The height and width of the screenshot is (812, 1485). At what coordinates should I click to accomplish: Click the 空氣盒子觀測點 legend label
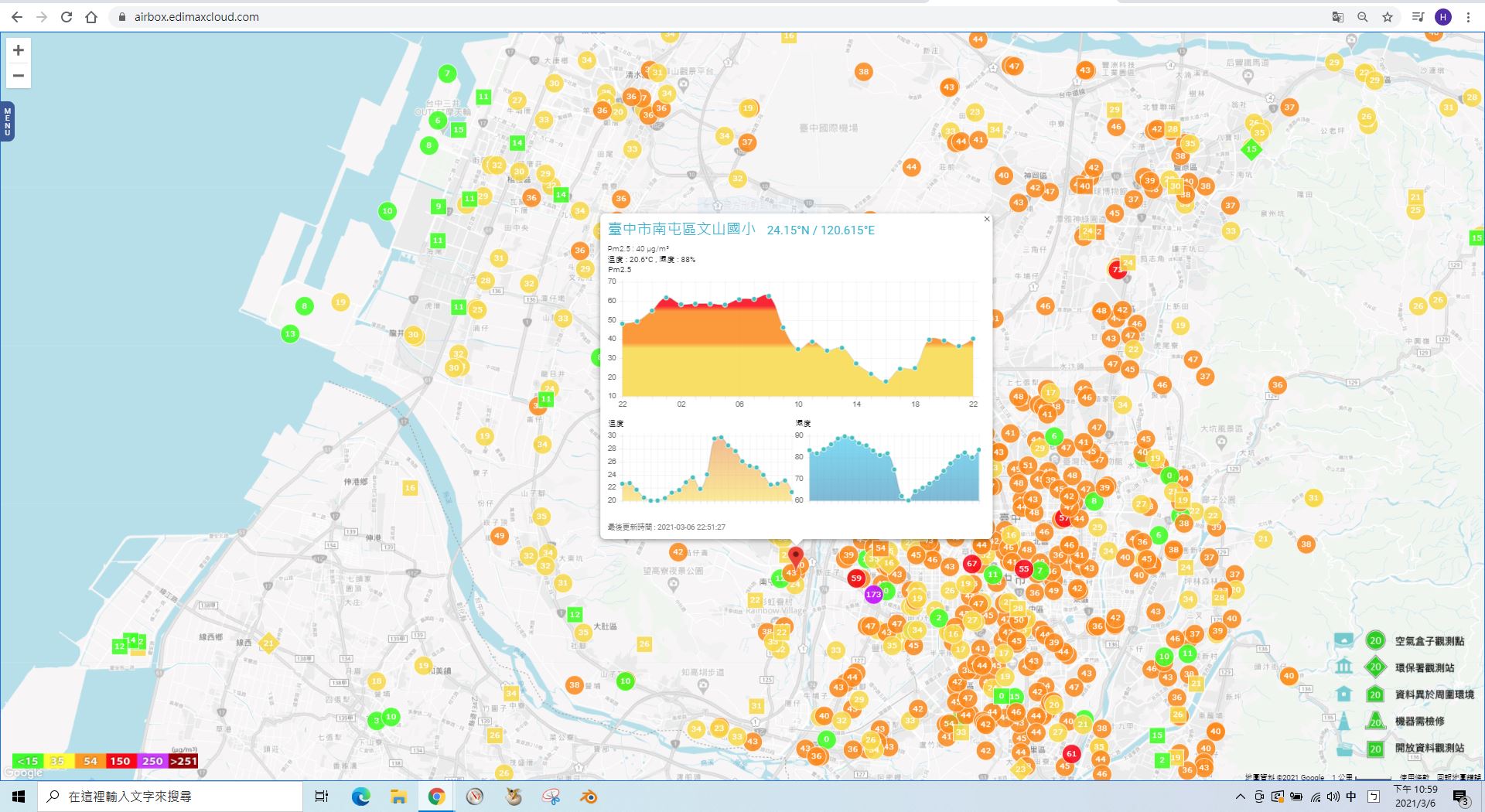pyautogui.click(x=1429, y=641)
